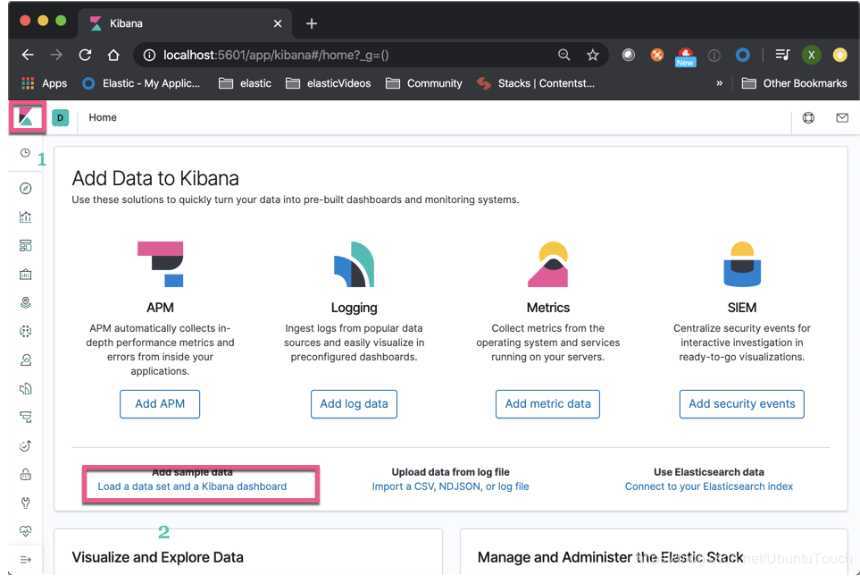
Task: Open the green X profile avatar
Action: coord(811,55)
